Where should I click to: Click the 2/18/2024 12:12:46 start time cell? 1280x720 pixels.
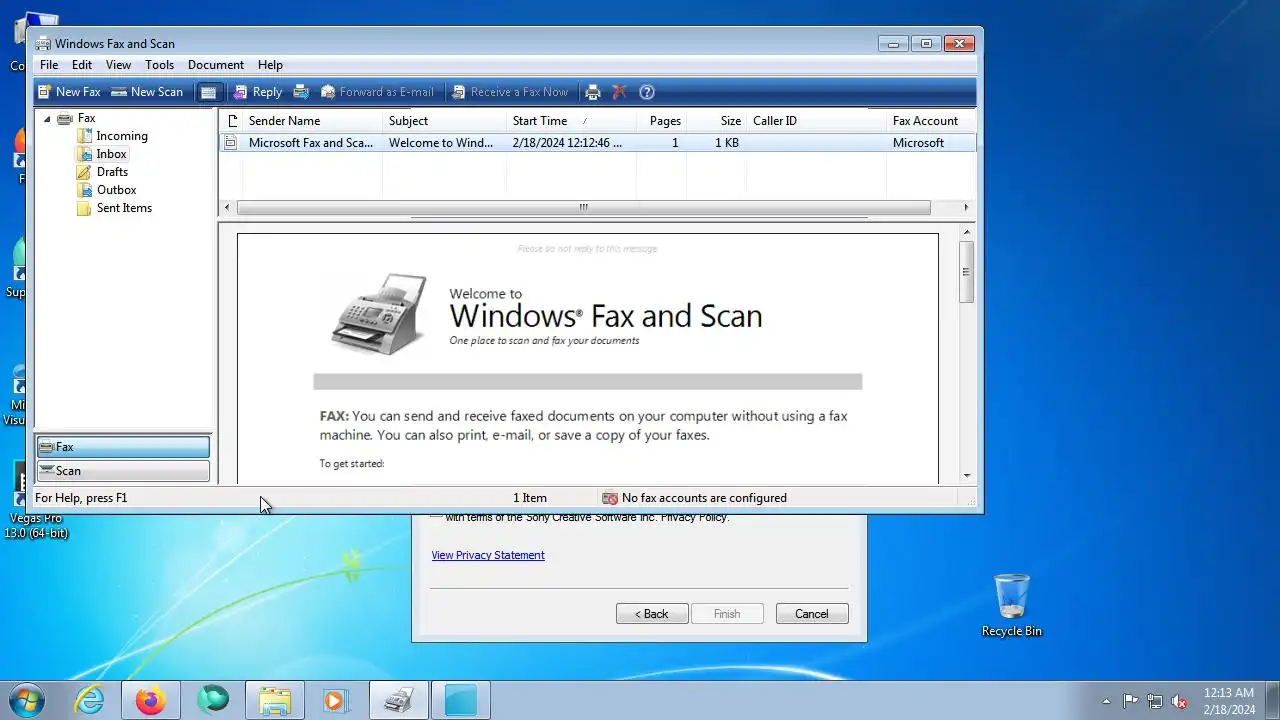[567, 143]
